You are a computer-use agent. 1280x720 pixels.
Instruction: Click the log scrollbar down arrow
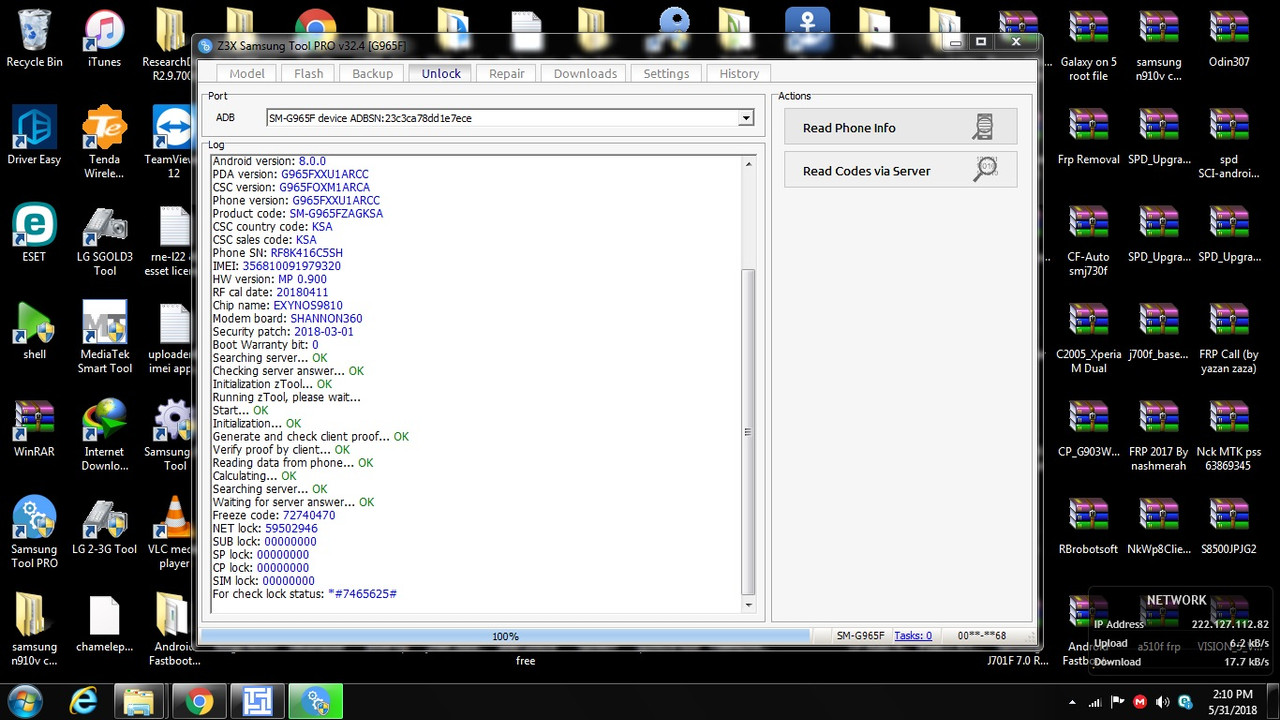[748, 604]
